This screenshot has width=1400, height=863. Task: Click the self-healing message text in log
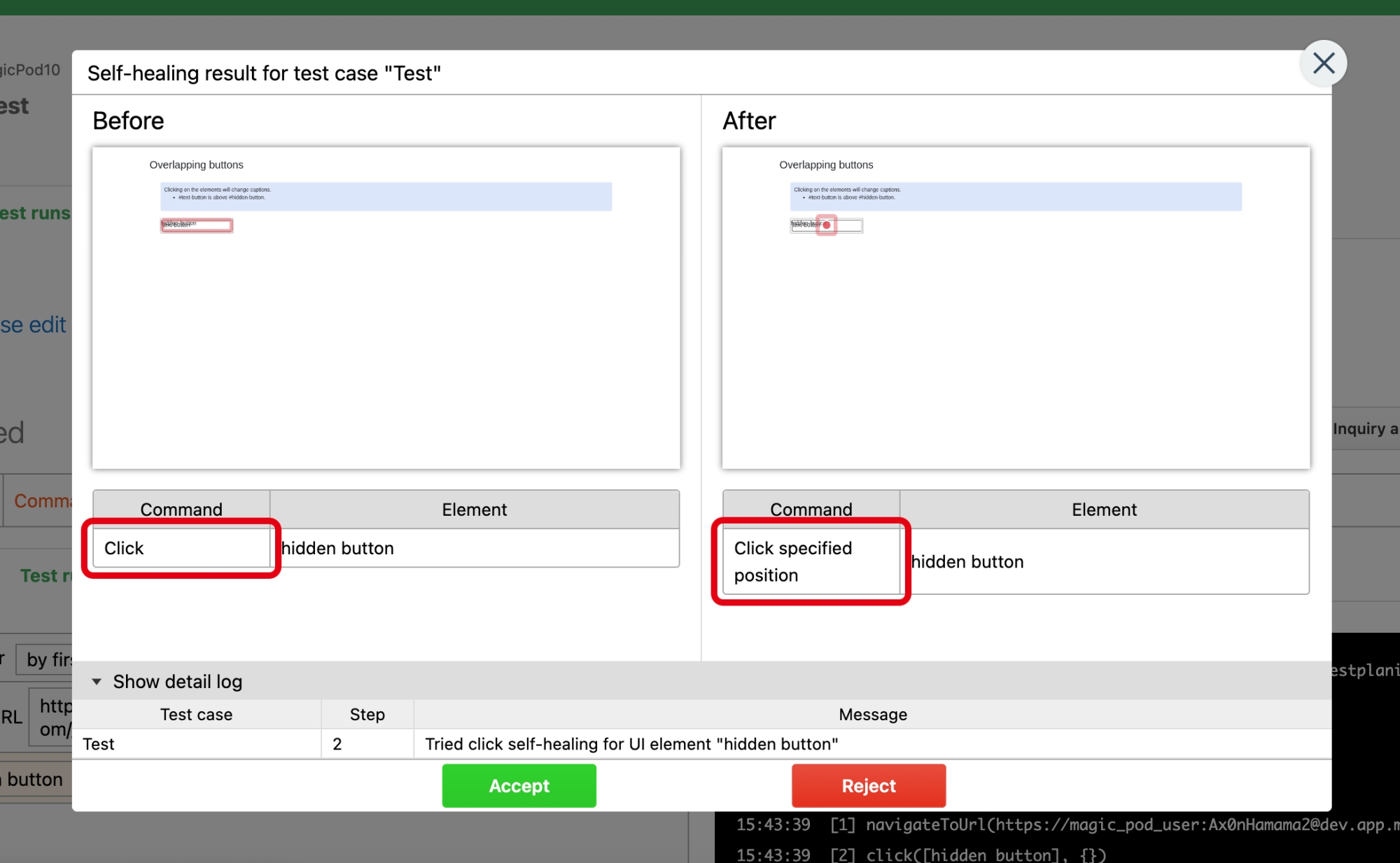tap(631, 744)
